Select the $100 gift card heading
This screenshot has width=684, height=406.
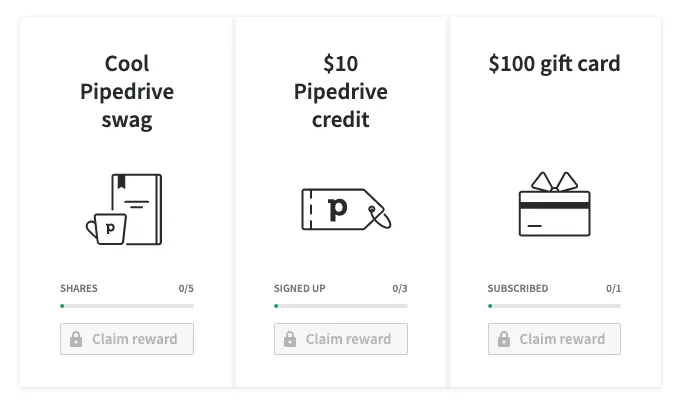(554, 64)
